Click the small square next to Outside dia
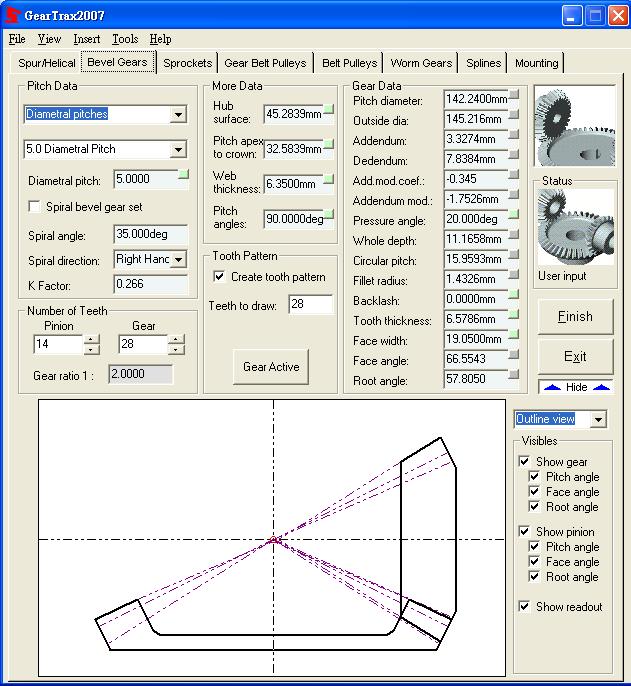631x686 pixels. click(514, 114)
